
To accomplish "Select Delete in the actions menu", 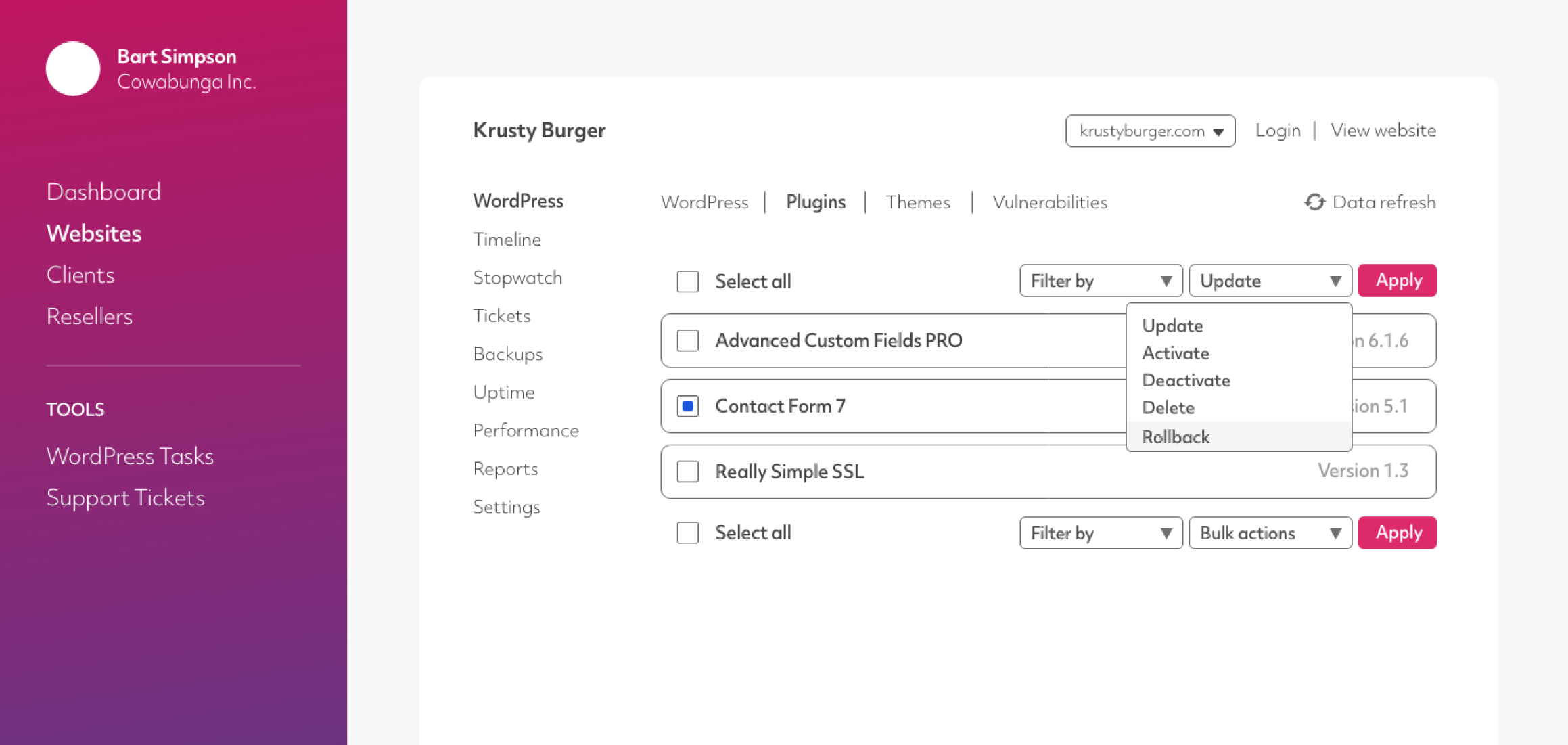I will [x=1168, y=407].
